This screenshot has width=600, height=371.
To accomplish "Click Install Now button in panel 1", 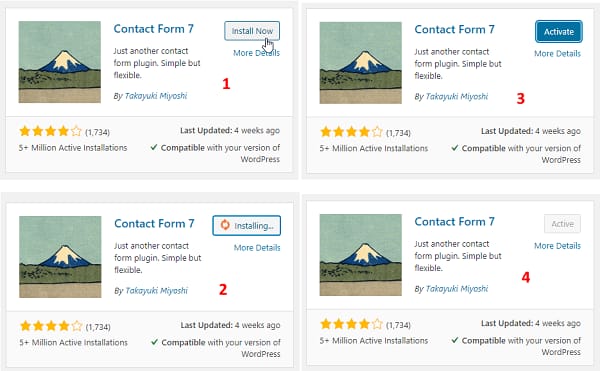I will pyautogui.click(x=252, y=31).
